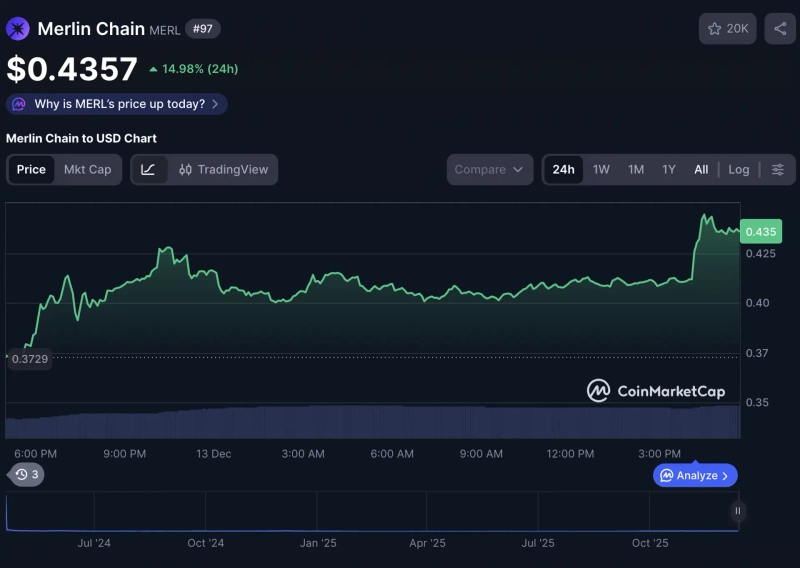800x568 pixels.
Task: Select the 24h time range
Action: 563,169
